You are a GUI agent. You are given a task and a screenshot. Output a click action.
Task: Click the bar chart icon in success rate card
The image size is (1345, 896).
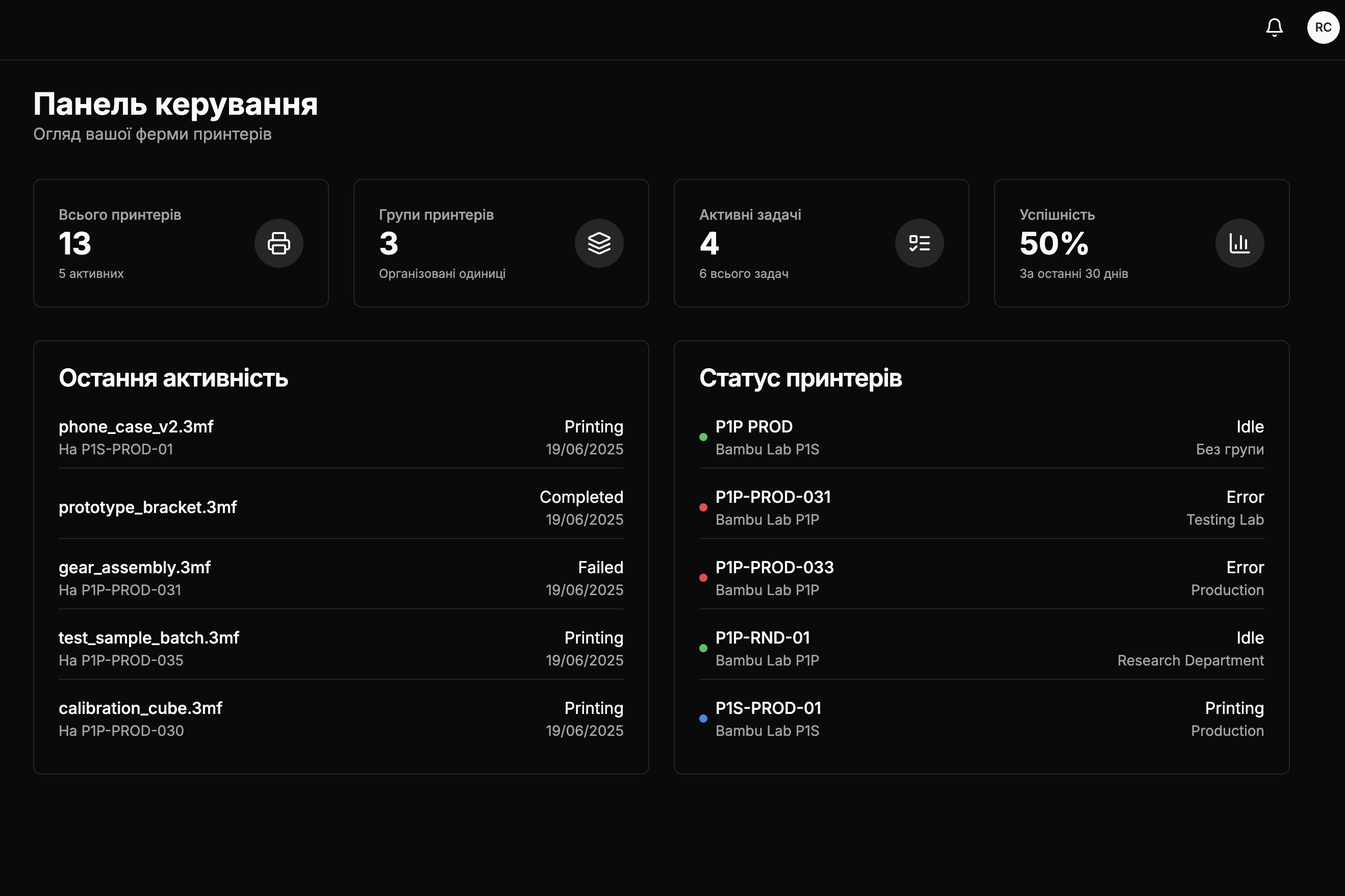(x=1239, y=243)
